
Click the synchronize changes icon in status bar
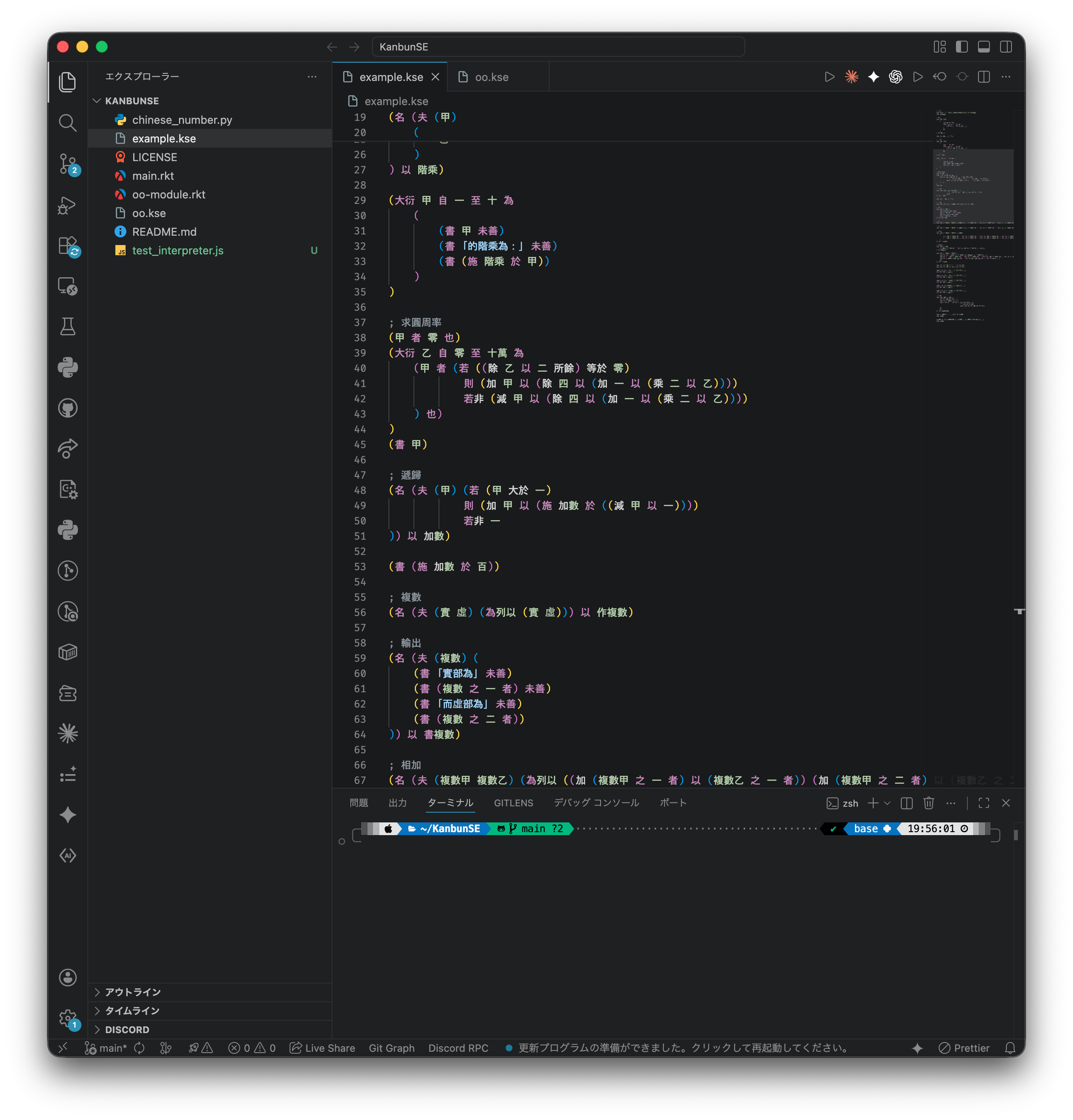pos(140,1048)
